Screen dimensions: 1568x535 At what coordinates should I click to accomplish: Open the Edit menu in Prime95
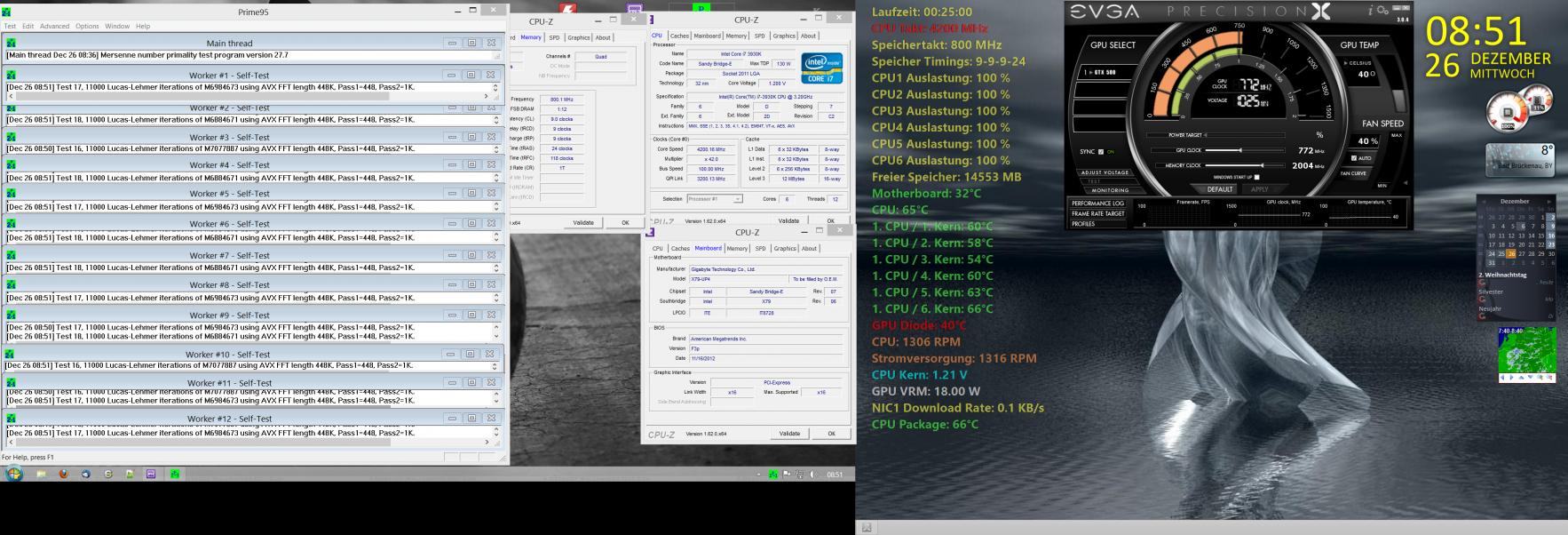[x=28, y=26]
